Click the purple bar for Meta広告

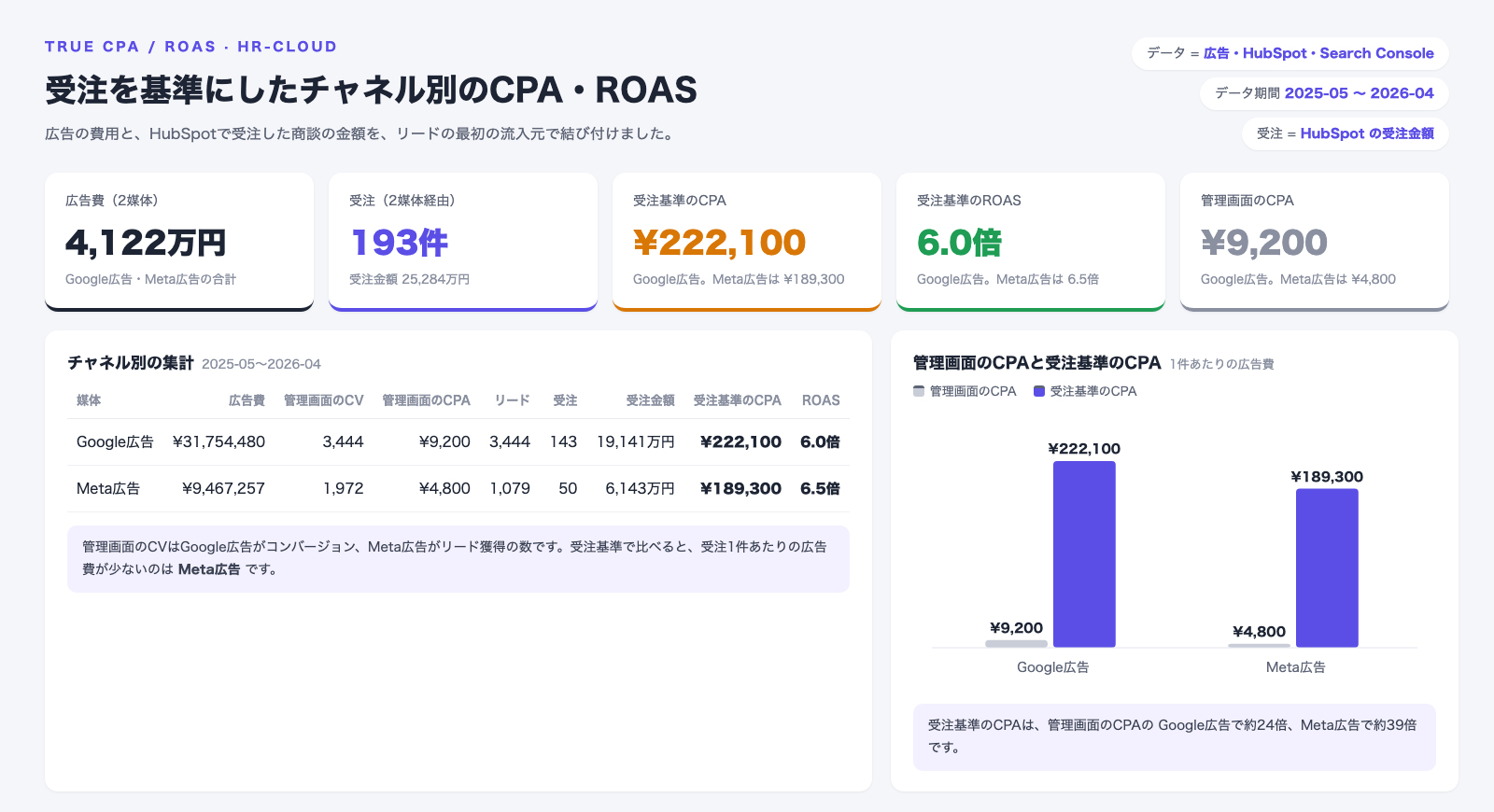[x=1327, y=568]
